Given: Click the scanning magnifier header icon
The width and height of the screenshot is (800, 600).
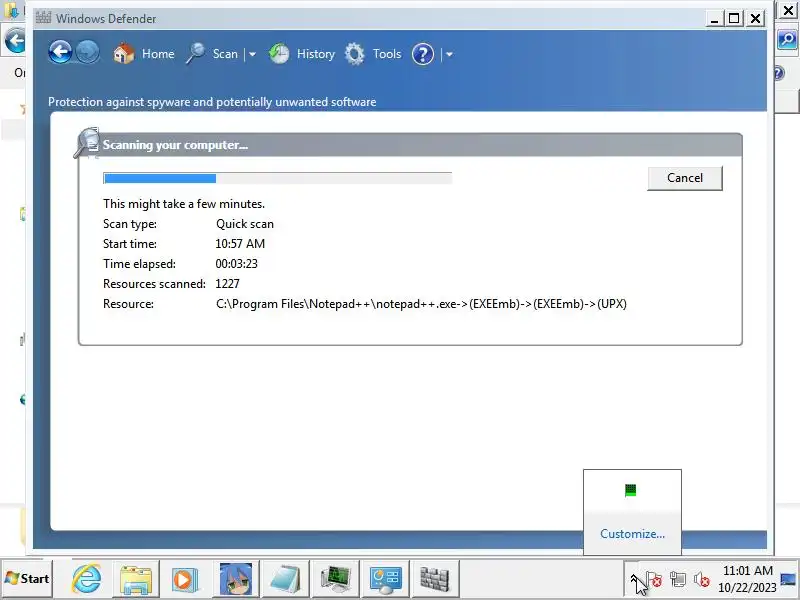Looking at the screenshot, I should point(87,142).
